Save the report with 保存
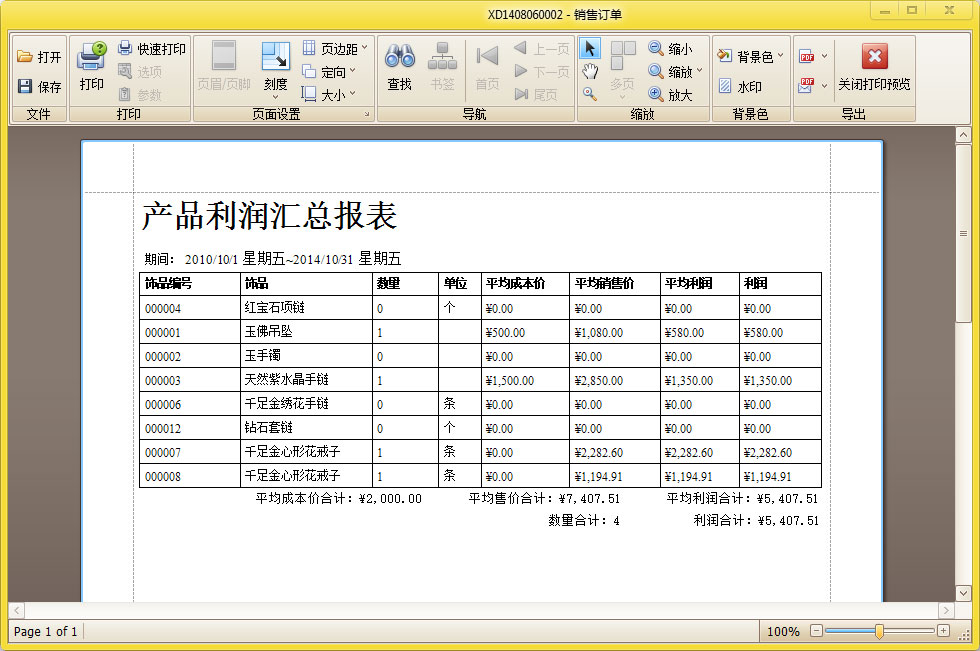This screenshot has height=651, width=980. tap(39, 86)
